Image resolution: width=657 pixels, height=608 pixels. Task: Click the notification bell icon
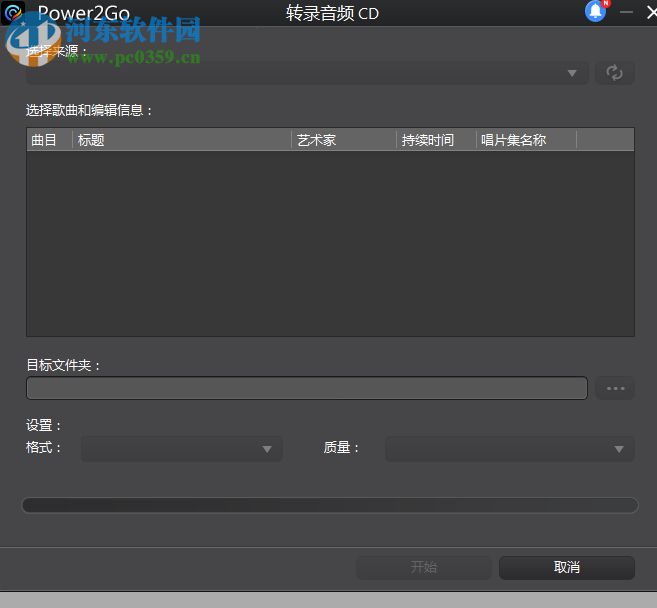tap(596, 11)
